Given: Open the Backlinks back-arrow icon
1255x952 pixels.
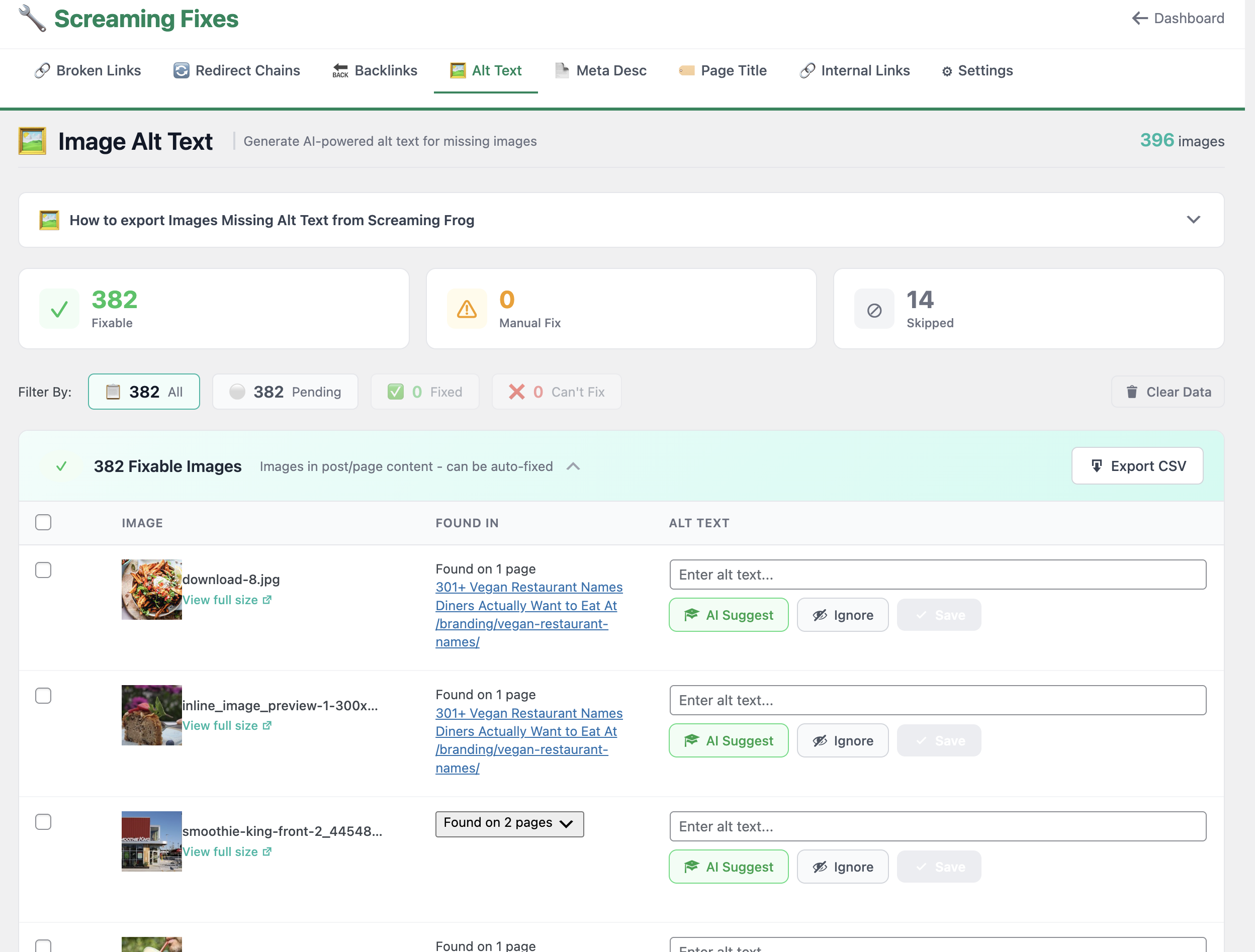Looking at the screenshot, I should click(x=339, y=70).
